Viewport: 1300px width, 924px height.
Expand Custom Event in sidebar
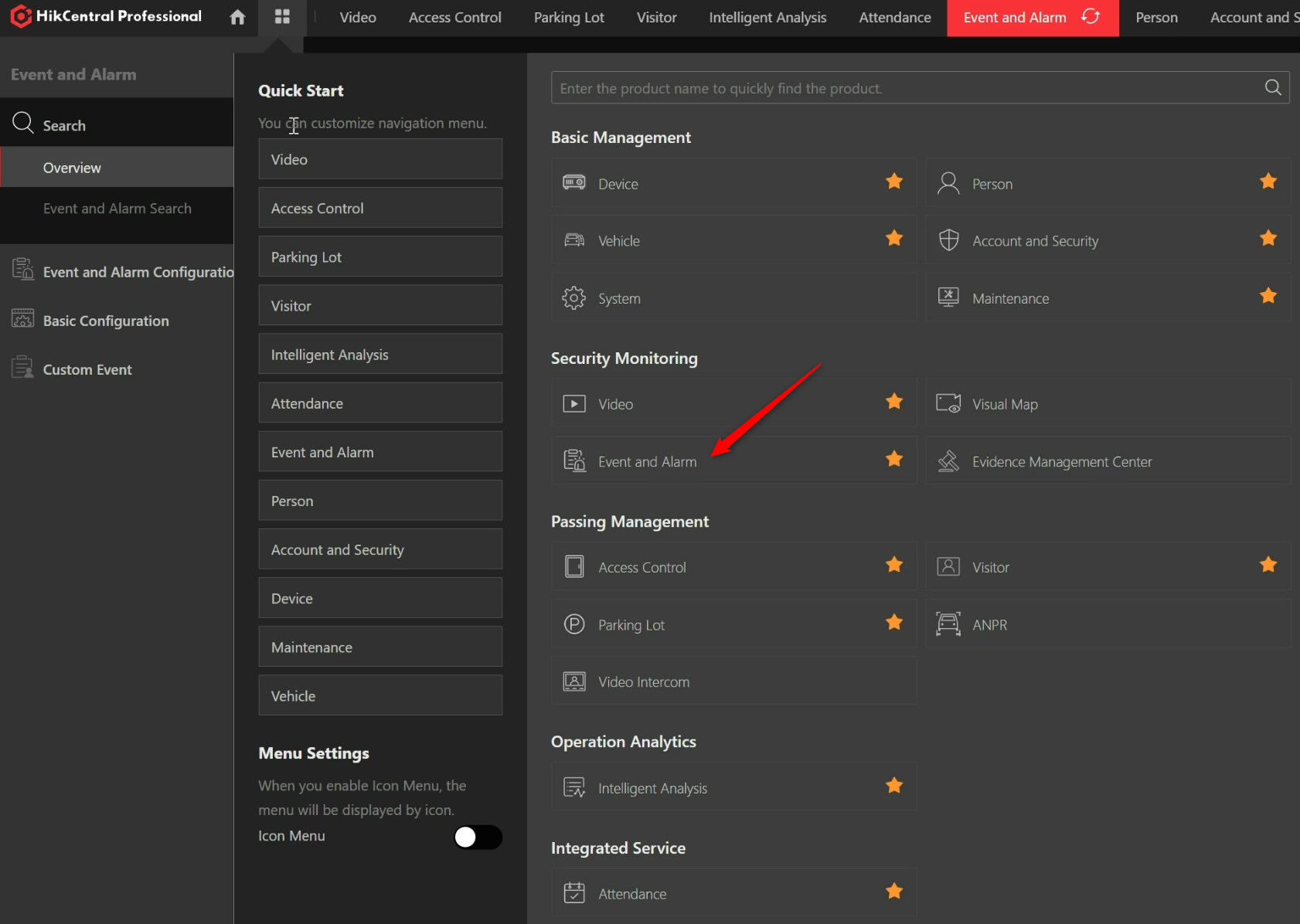(x=117, y=369)
